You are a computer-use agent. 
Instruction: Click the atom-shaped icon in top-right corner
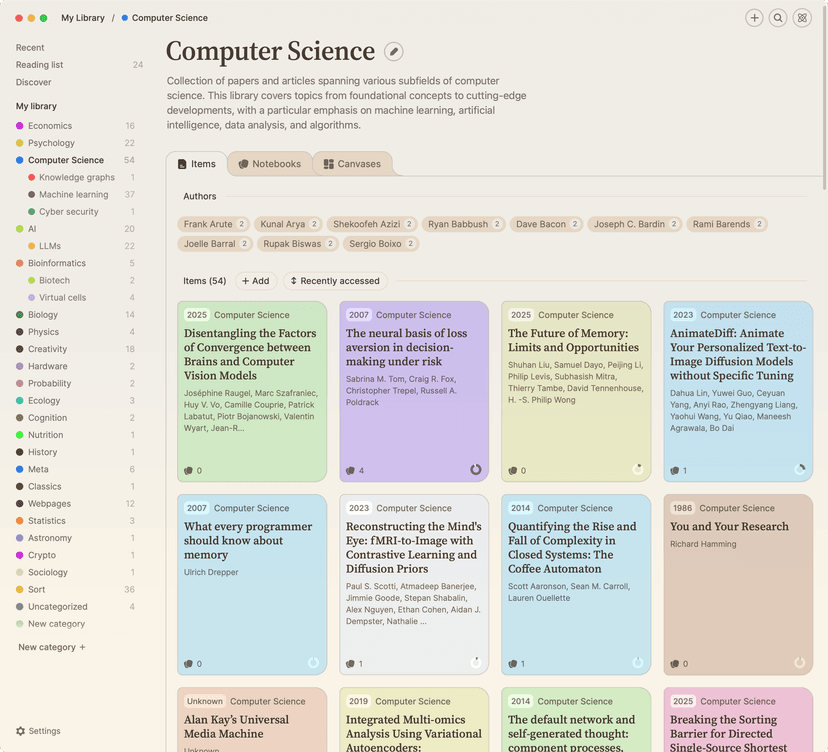[801, 18]
